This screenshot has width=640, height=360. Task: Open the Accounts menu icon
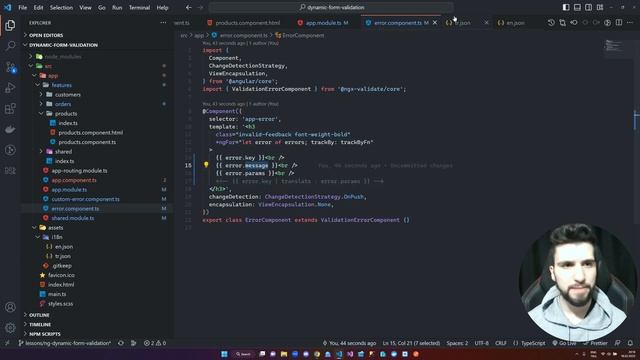pyautogui.click(x=10, y=307)
